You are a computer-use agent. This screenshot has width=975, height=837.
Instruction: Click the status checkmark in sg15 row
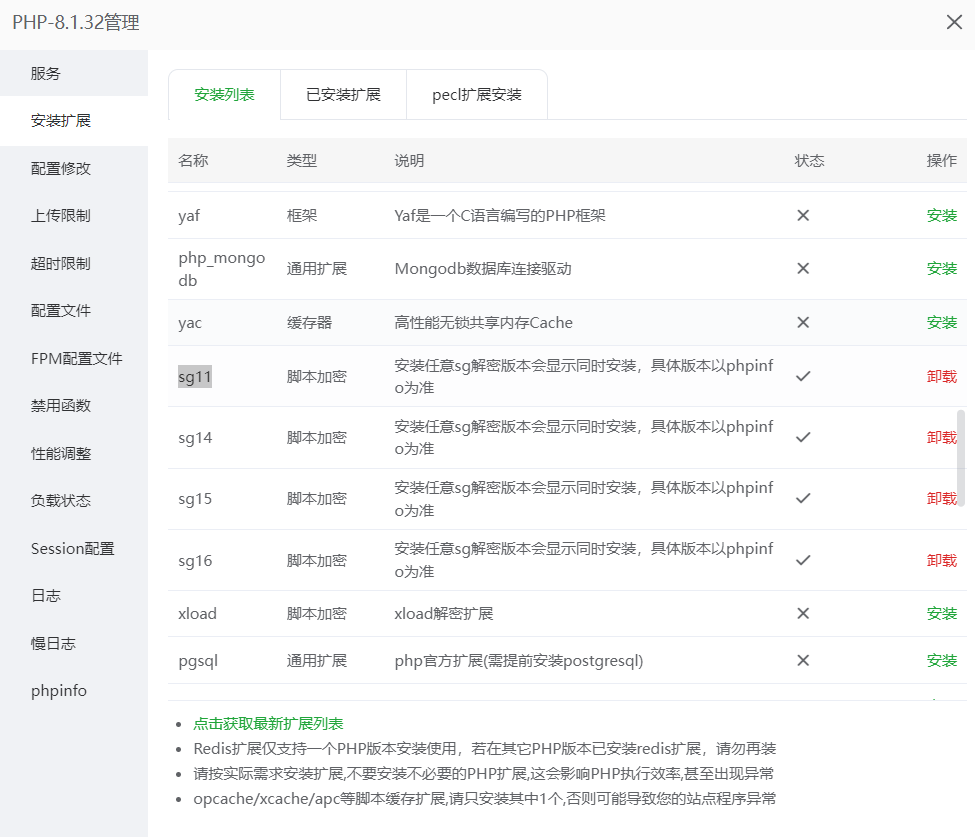pyautogui.click(x=802, y=498)
